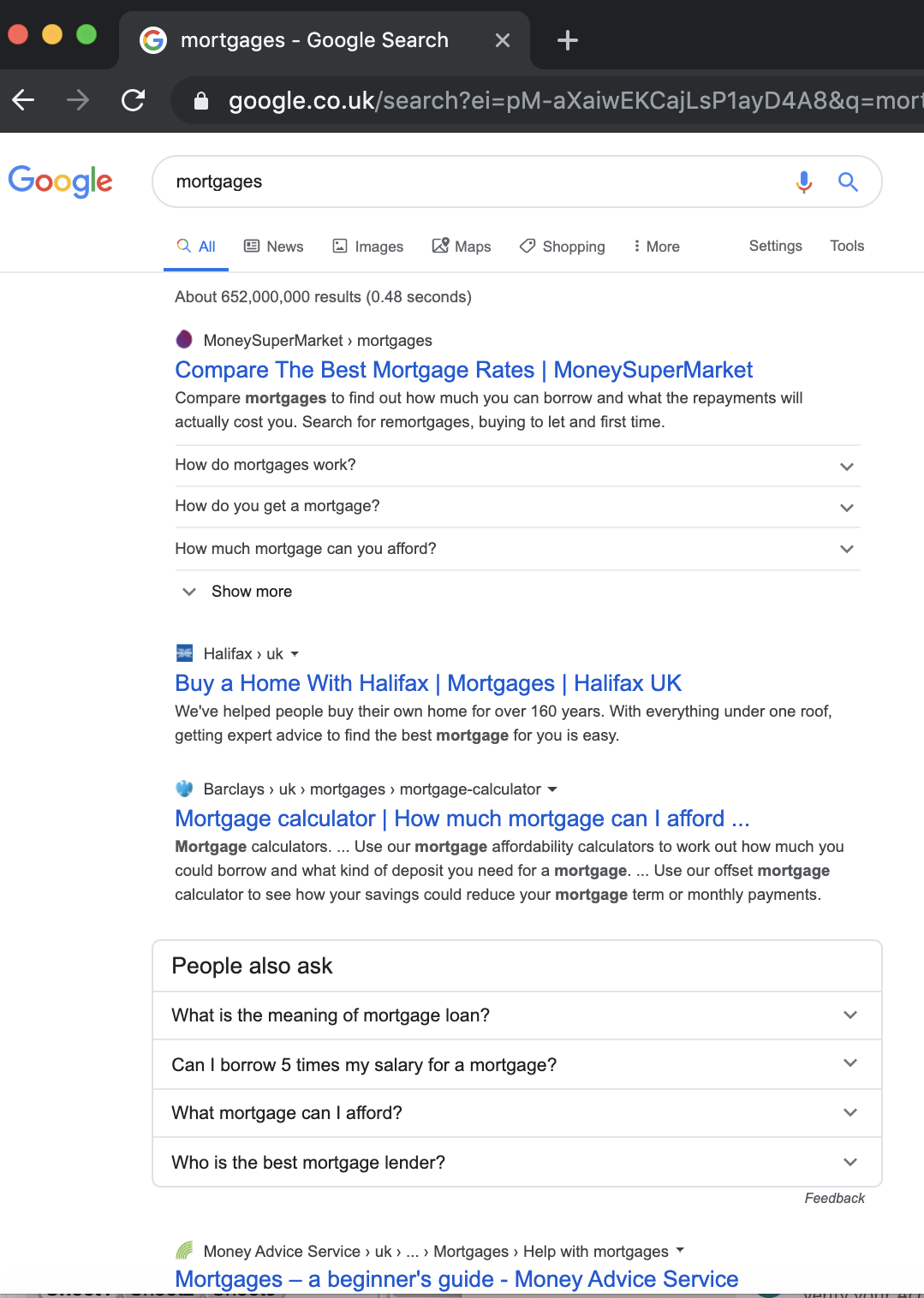
Task: Click the search magnifier icon
Action: [848, 182]
